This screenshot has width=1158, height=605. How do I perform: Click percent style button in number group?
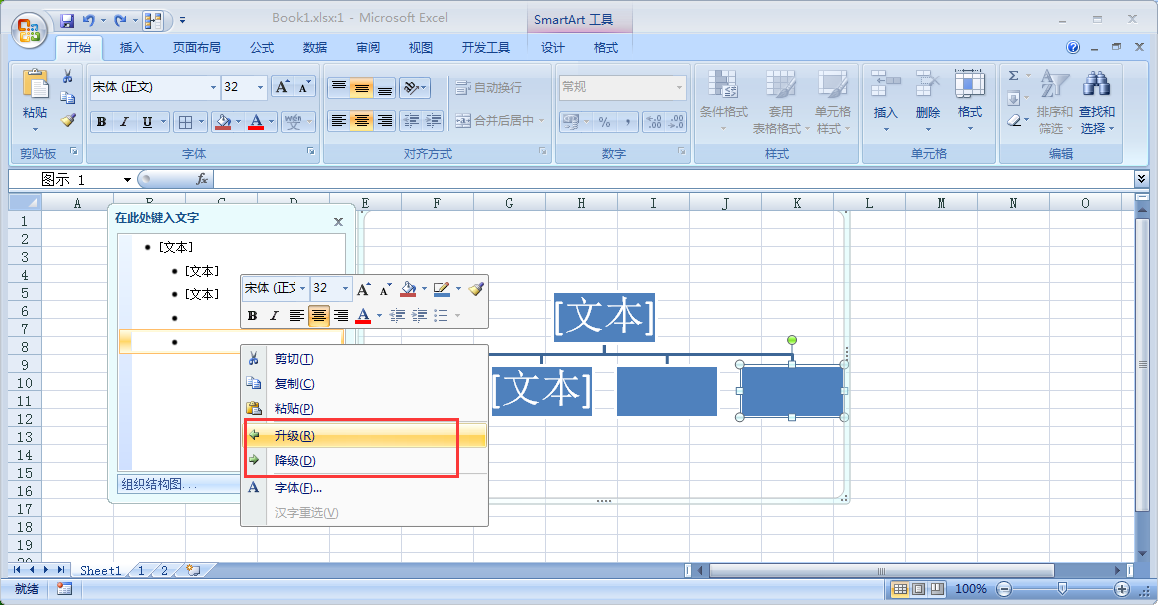click(604, 122)
